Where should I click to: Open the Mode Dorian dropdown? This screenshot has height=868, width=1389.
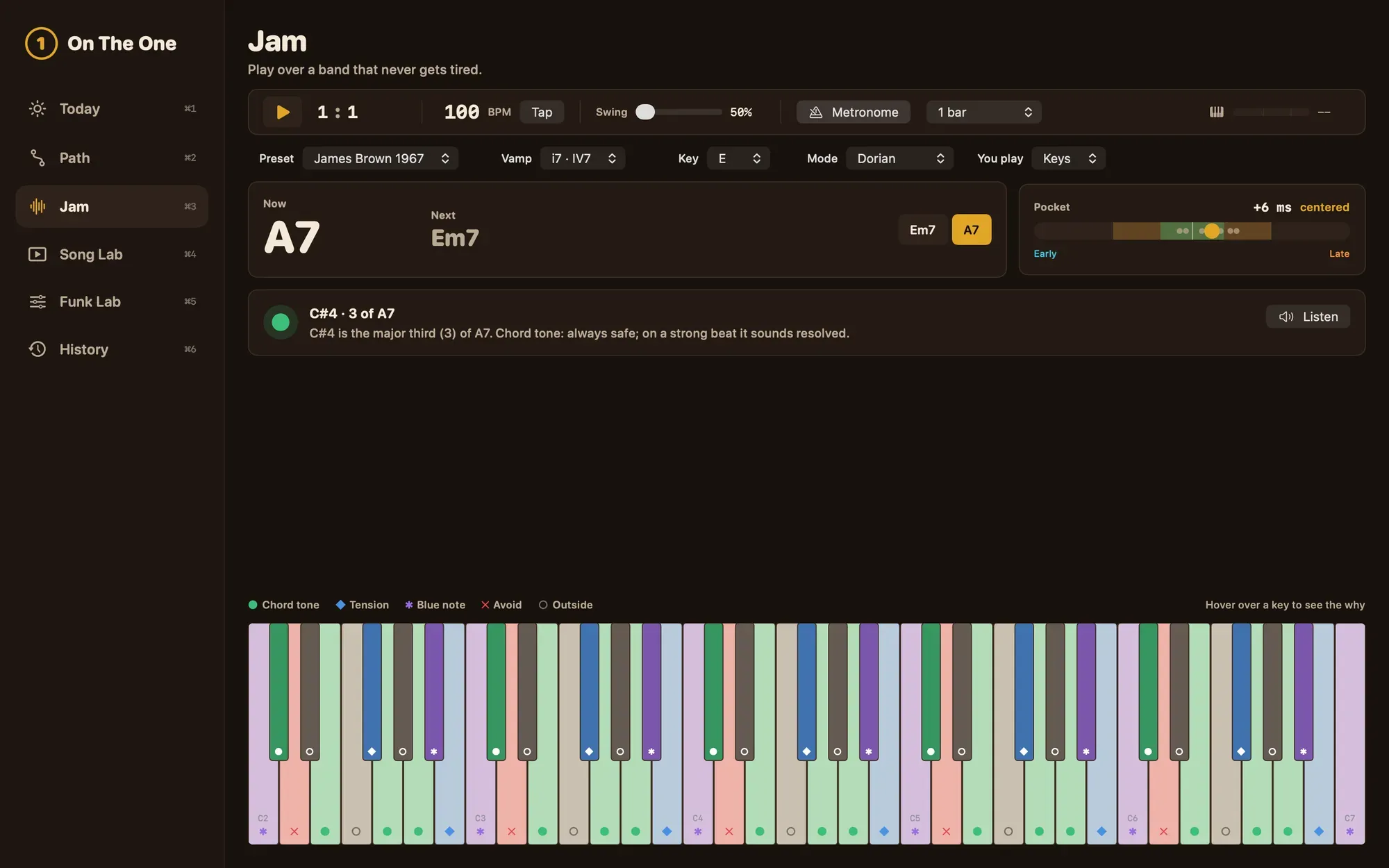(x=899, y=158)
